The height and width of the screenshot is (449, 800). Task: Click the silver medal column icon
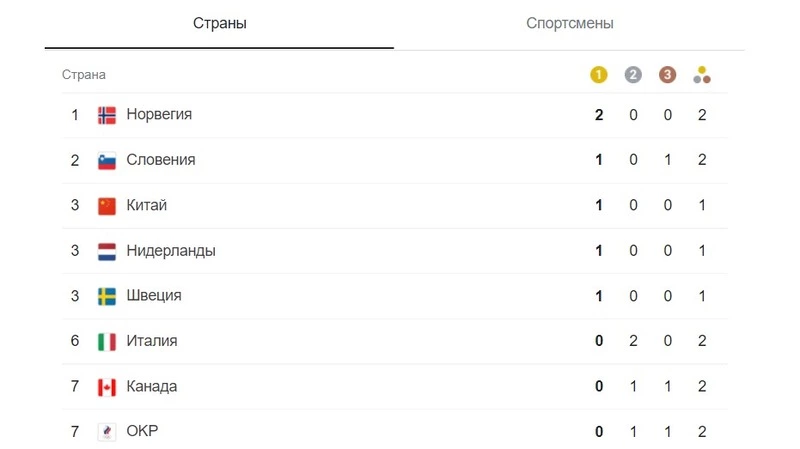click(x=633, y=75)
